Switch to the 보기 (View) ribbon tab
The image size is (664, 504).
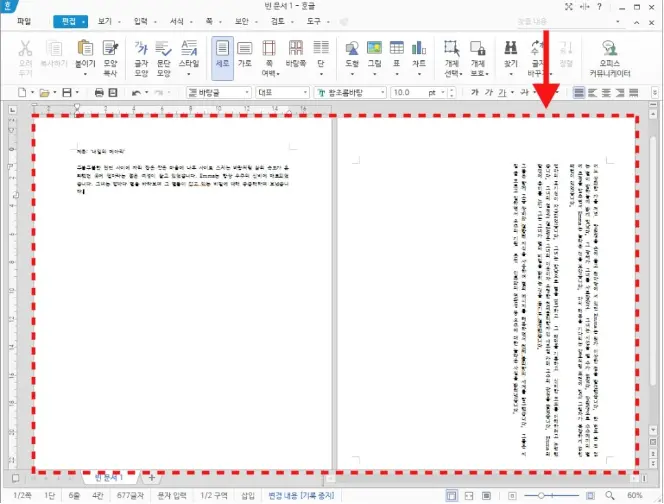(x=107, y=21)
